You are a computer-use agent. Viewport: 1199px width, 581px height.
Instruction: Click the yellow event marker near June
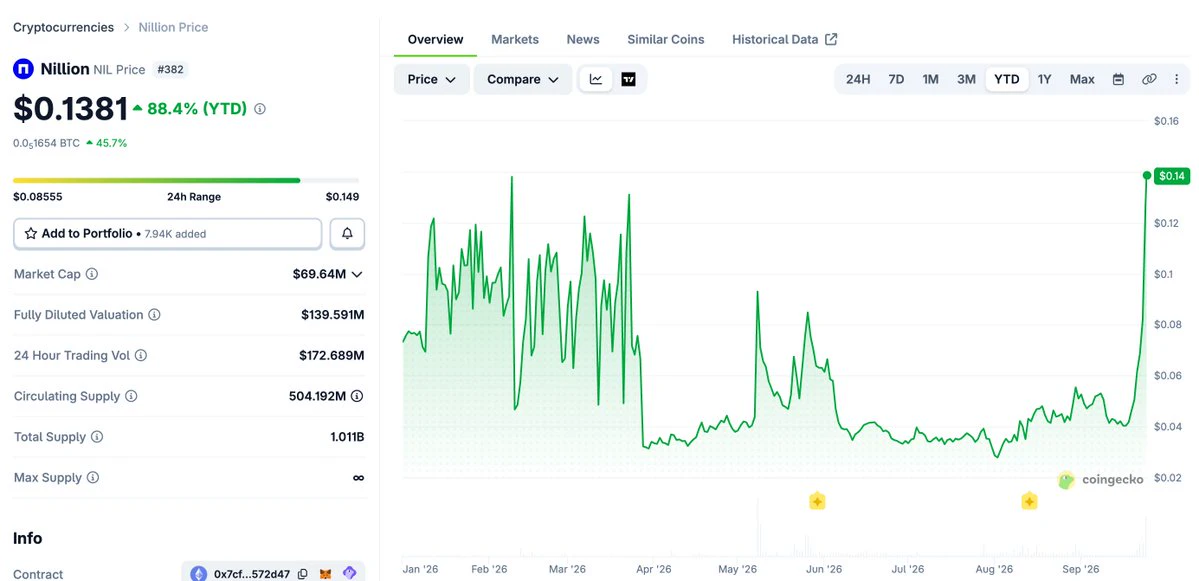point(817,501)
